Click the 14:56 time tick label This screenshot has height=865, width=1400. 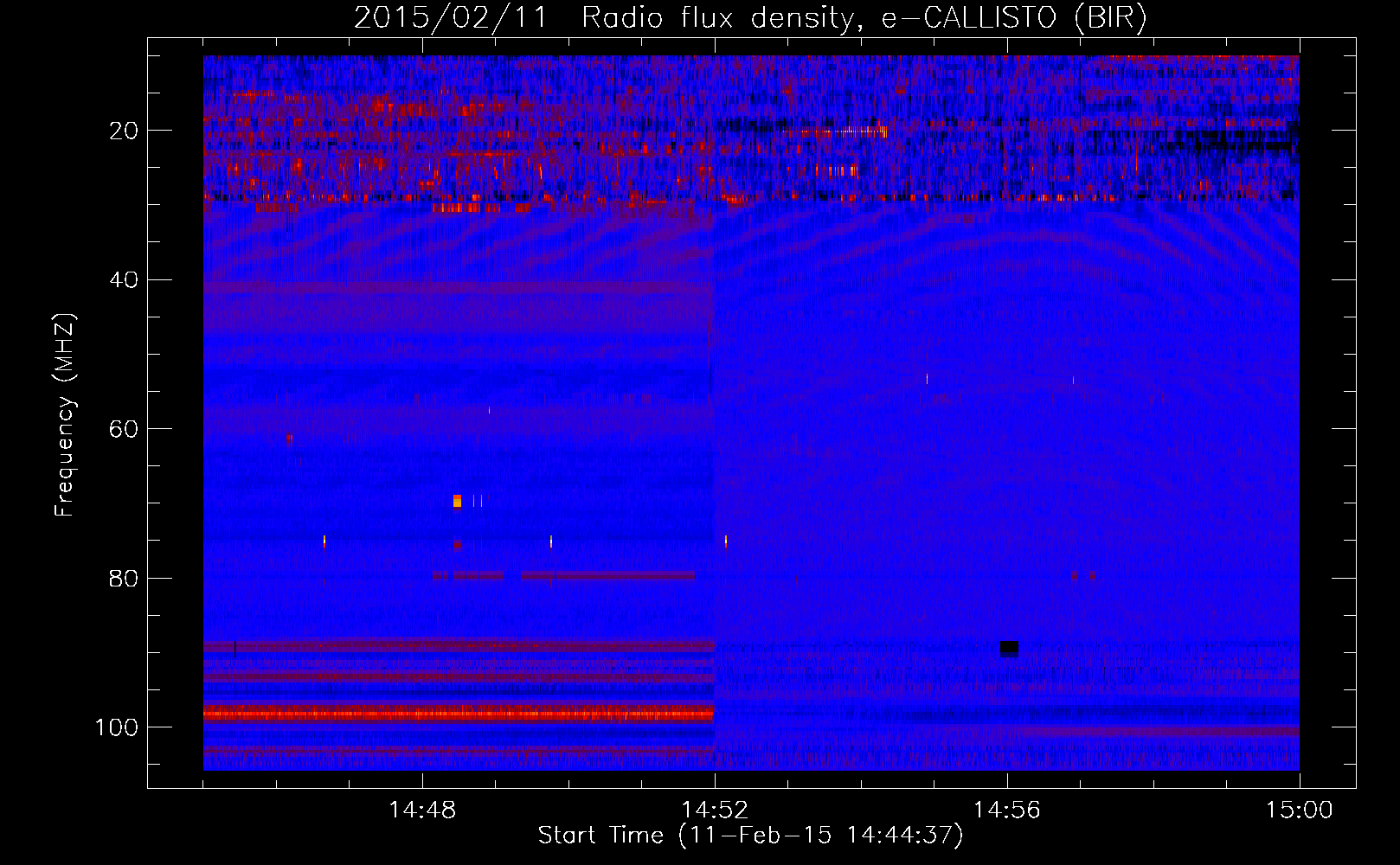tap(1007, 811)
